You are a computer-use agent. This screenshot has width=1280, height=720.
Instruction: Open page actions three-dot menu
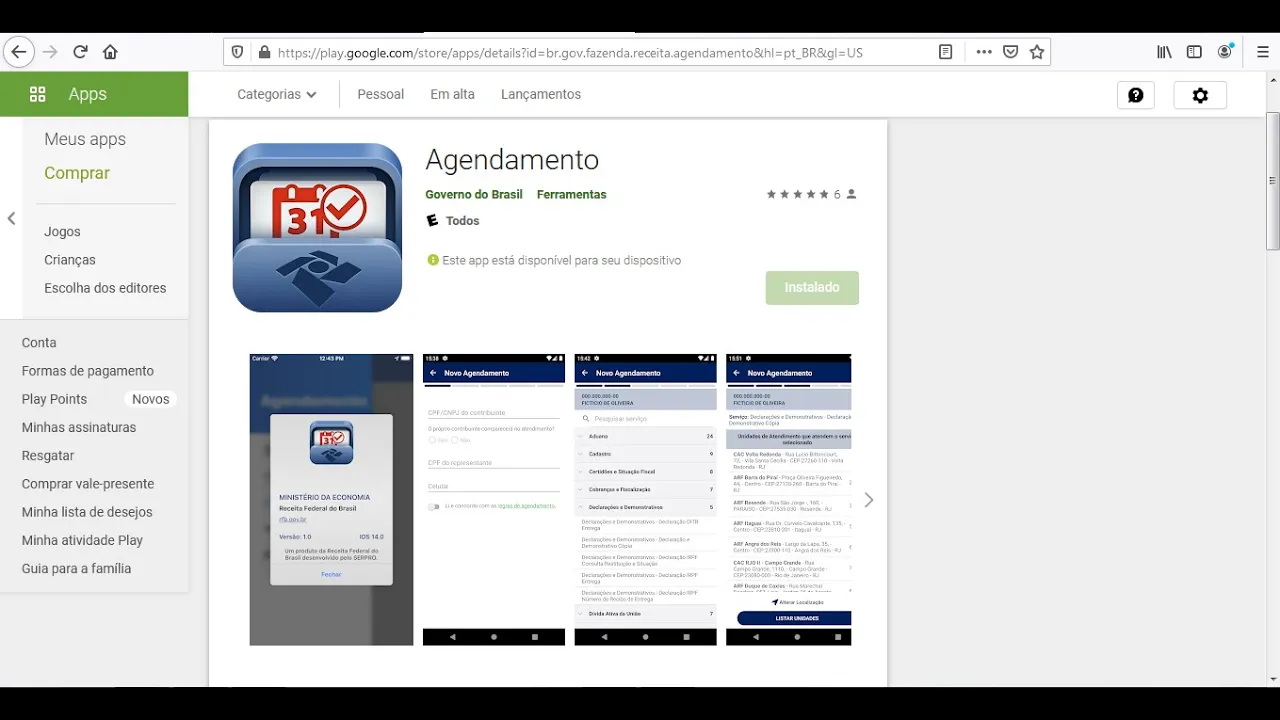(x=984, y=52)
